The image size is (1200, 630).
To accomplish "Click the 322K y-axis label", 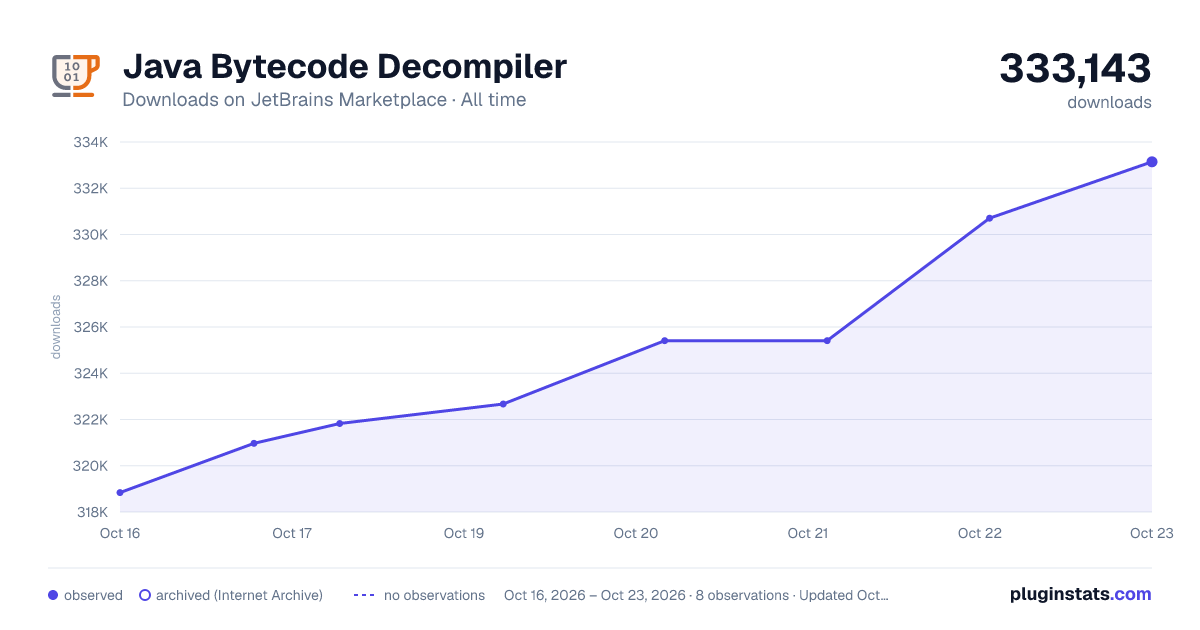I will [x=90, y=420].
